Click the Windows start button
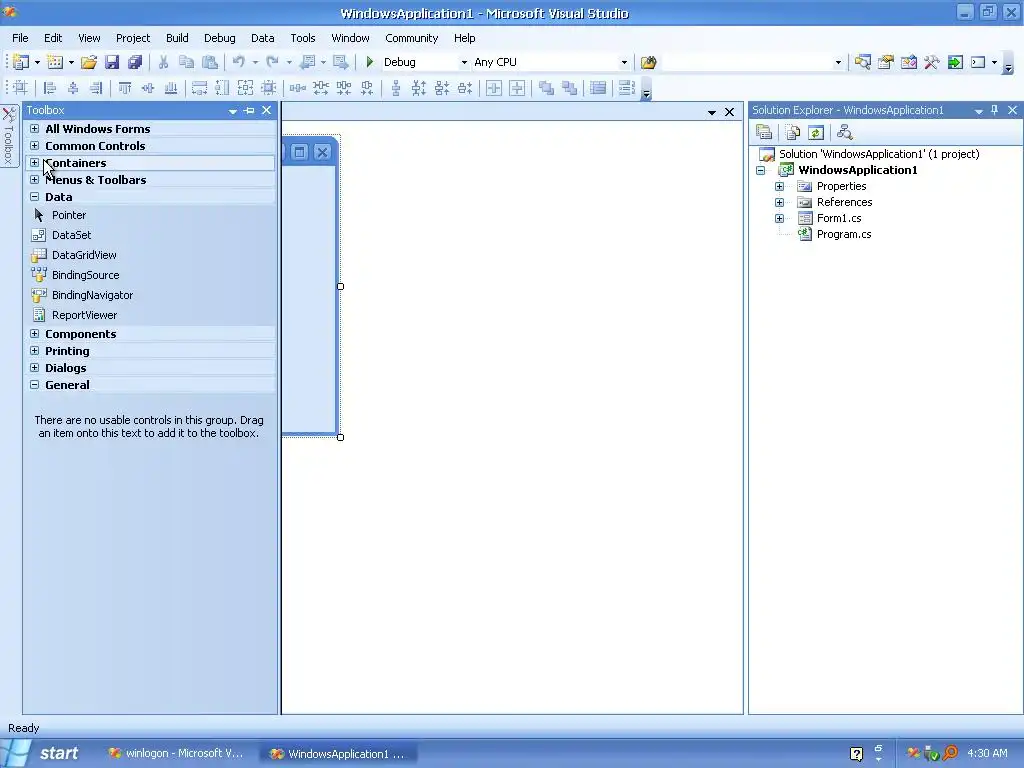The image size is (1024, 768). click(43, 753)
